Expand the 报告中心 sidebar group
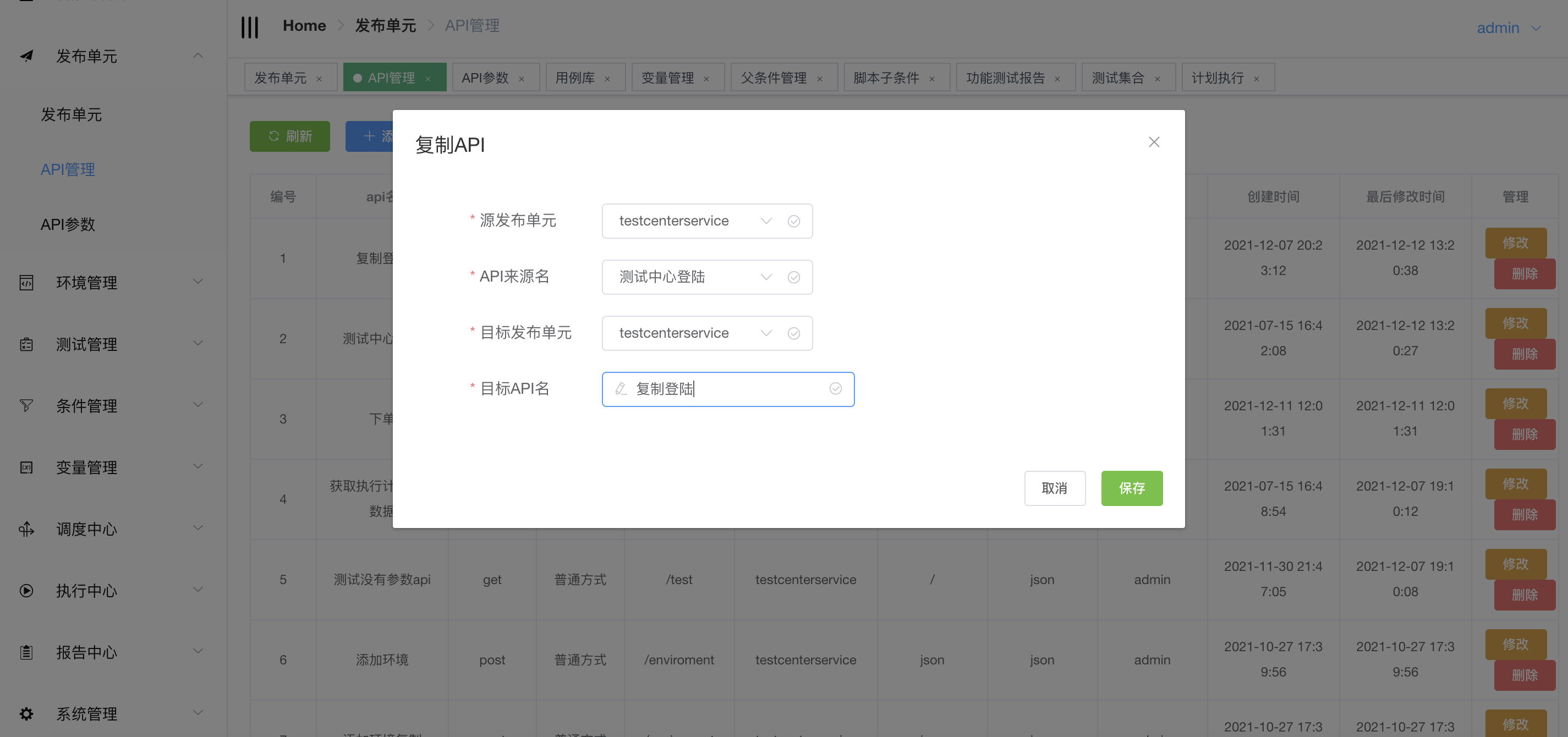 pyautogui.click(x=198, y=651)
